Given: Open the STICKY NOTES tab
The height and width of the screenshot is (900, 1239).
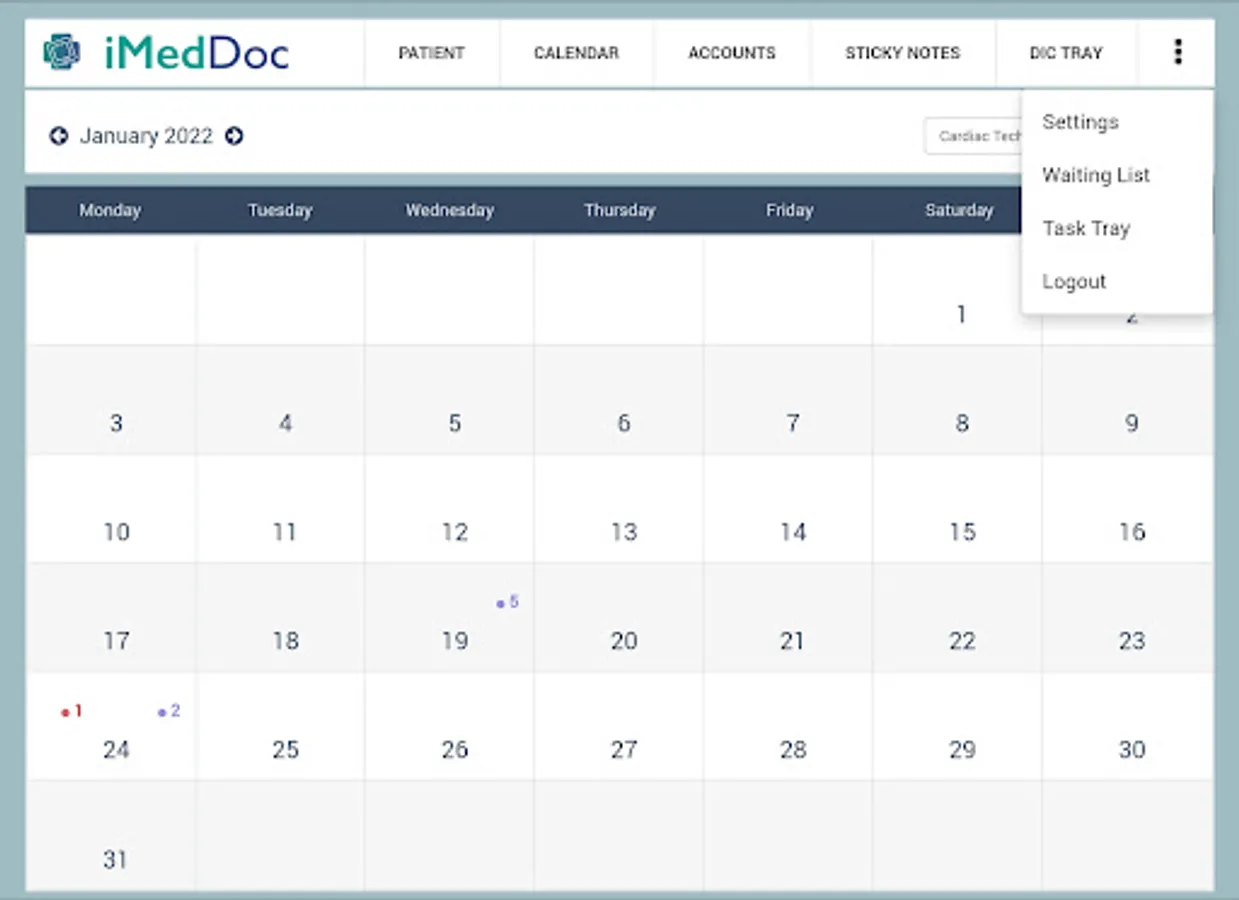Looking at the screenshot, I should click(x=903, y=53).
